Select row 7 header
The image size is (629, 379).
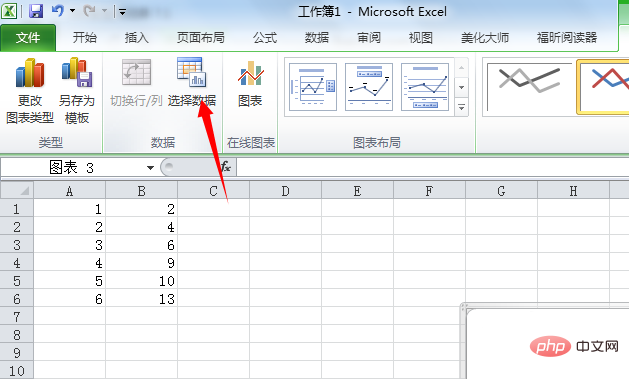(x=17, y=316)
